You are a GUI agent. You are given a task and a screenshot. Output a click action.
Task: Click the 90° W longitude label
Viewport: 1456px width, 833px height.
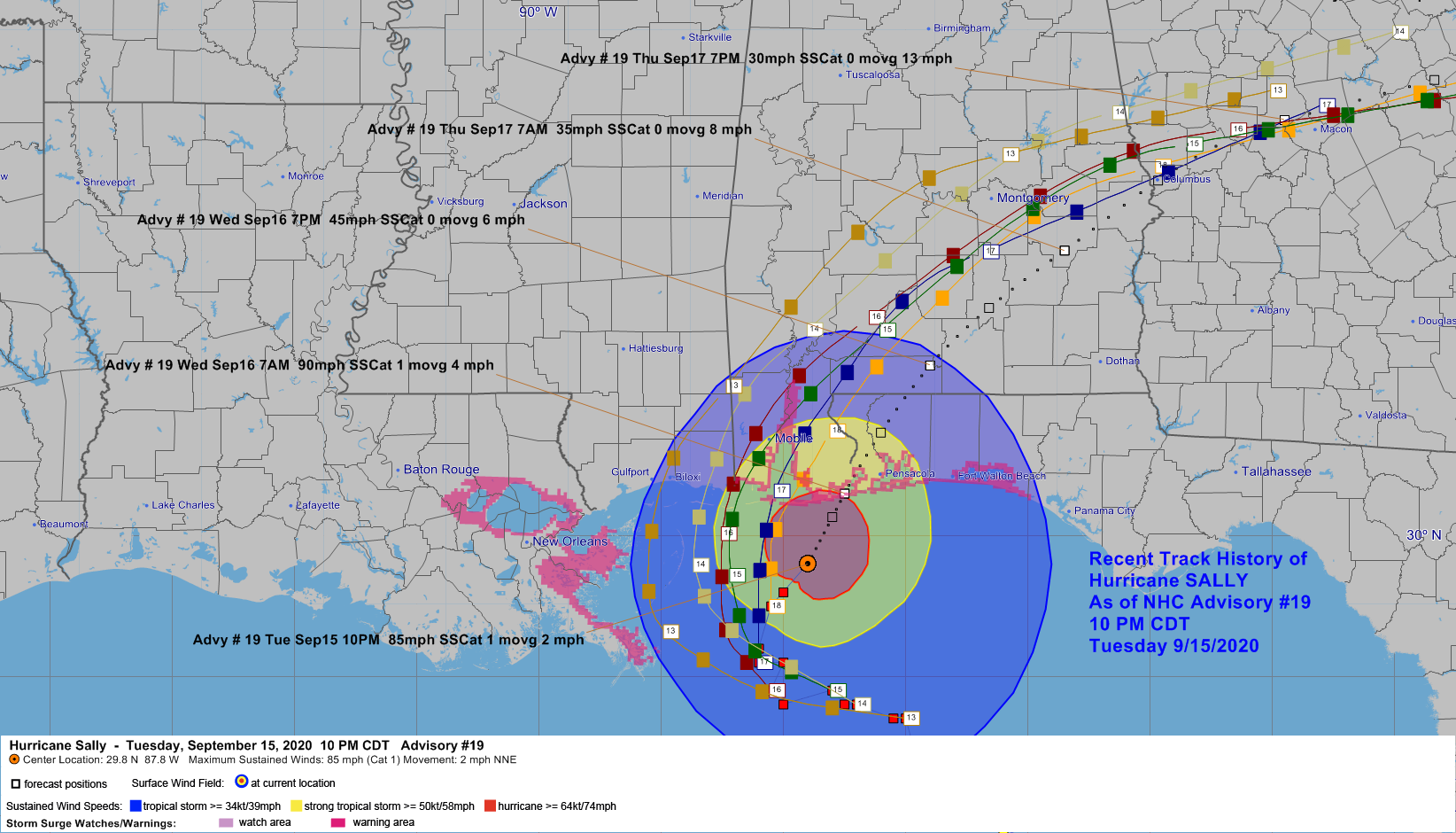538,12
